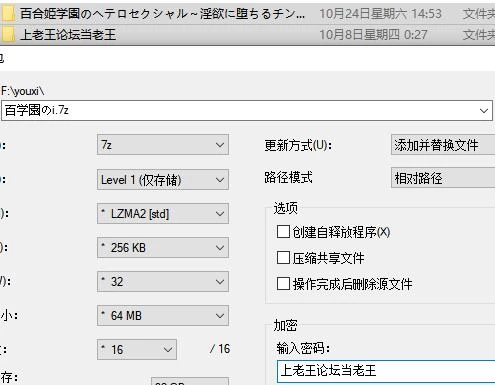Click the date 10月8日星期四 0:27

click(x=373, y=35)
